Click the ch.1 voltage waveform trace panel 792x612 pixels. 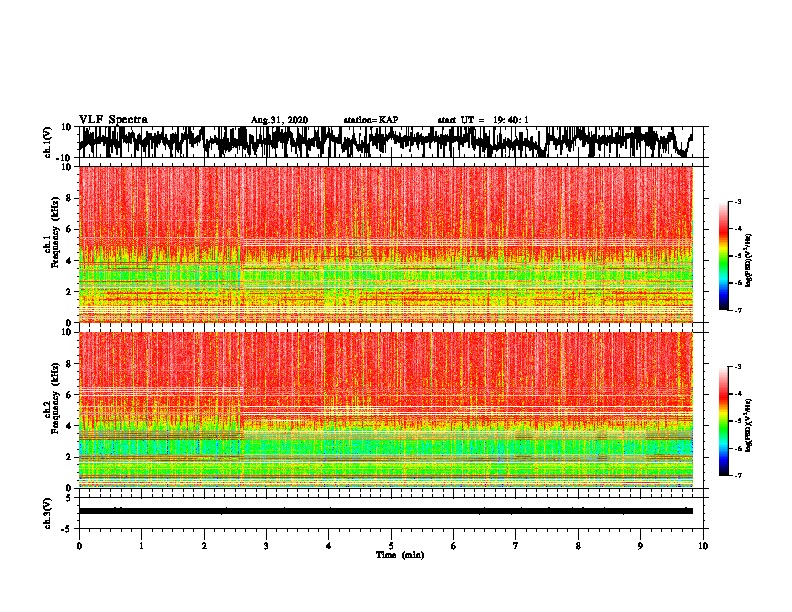390,142
